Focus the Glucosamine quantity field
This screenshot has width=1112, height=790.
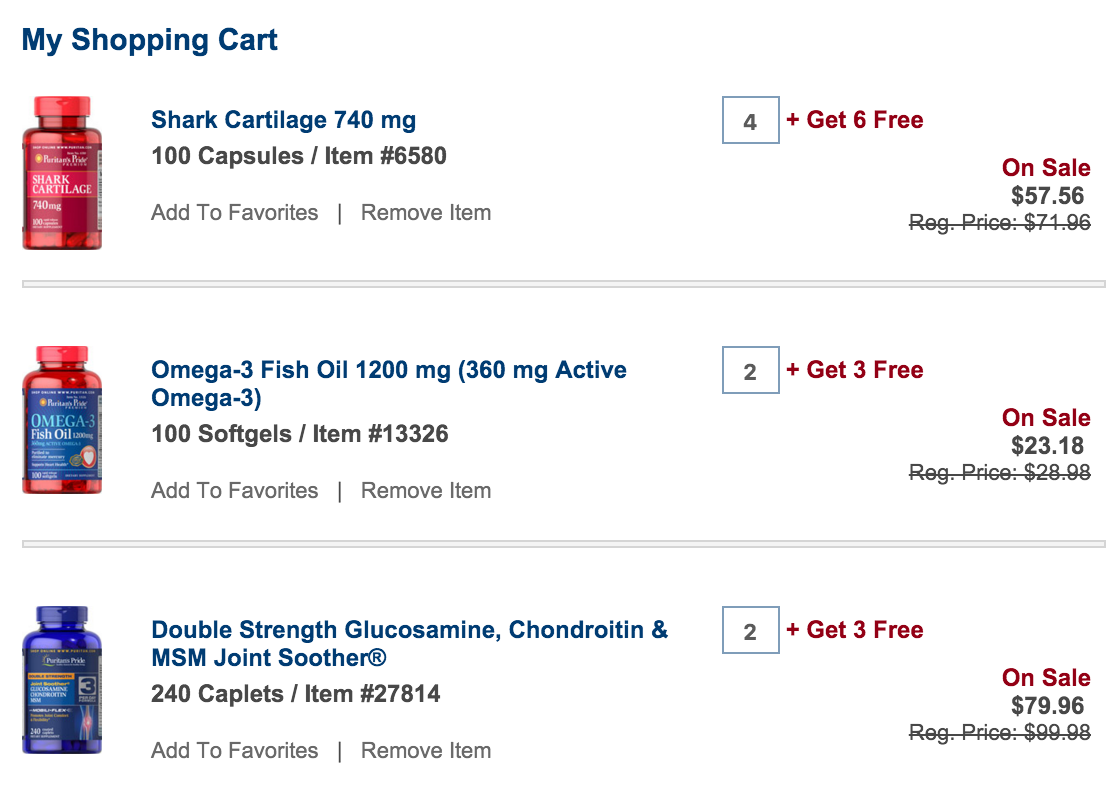(x=750, y=632)
